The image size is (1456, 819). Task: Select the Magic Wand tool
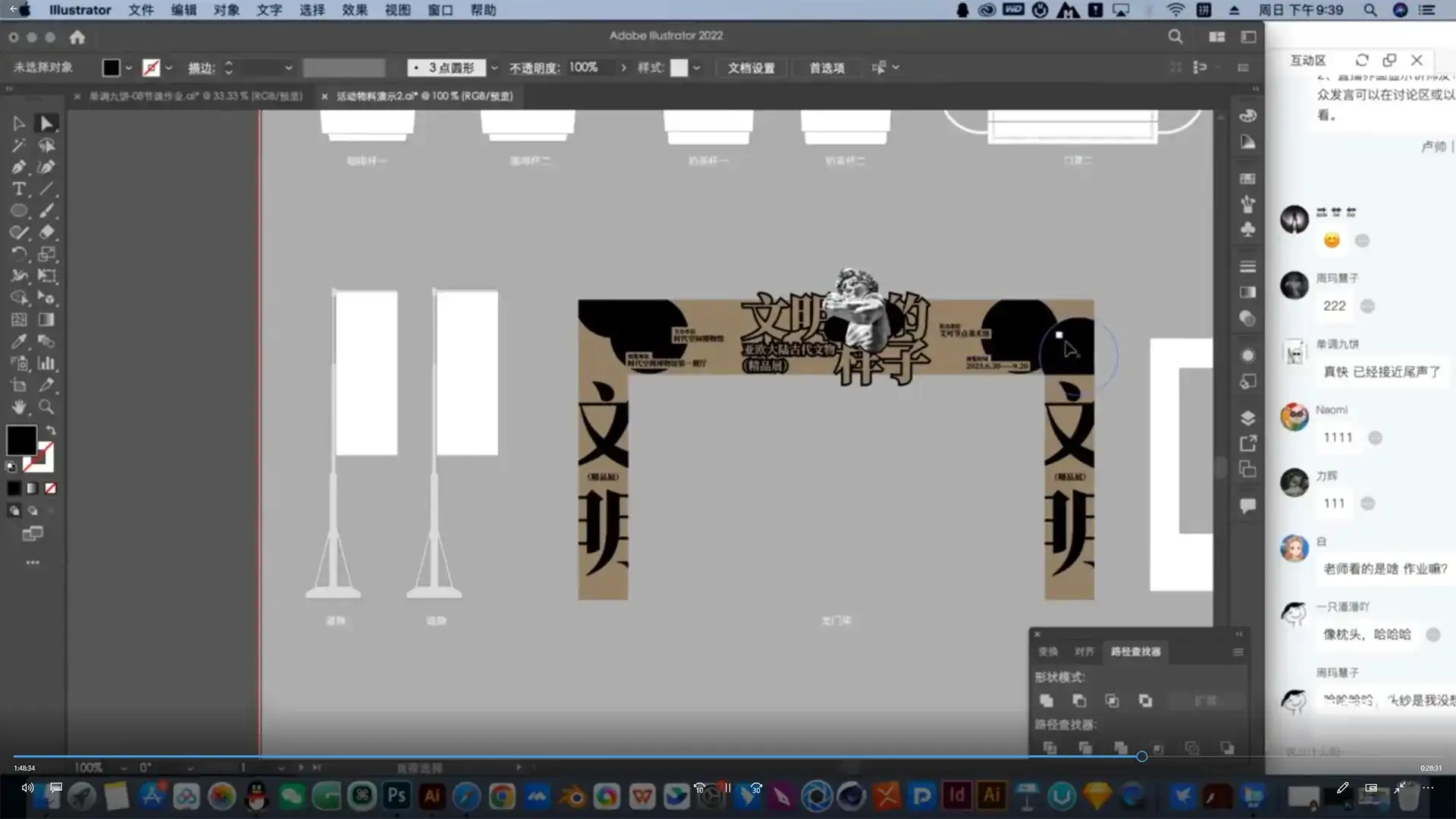pyautogui.click(x=19, y=145)
